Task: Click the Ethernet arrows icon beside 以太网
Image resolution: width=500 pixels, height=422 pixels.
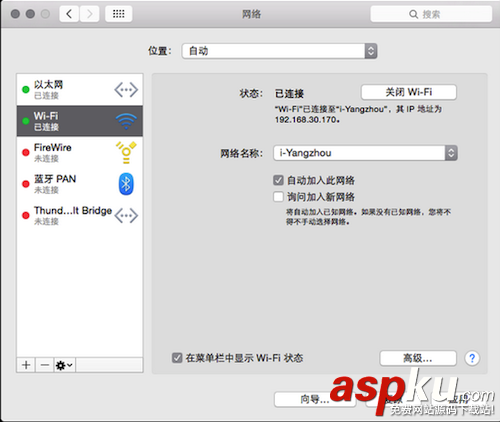Action: (x=126, y=90)
